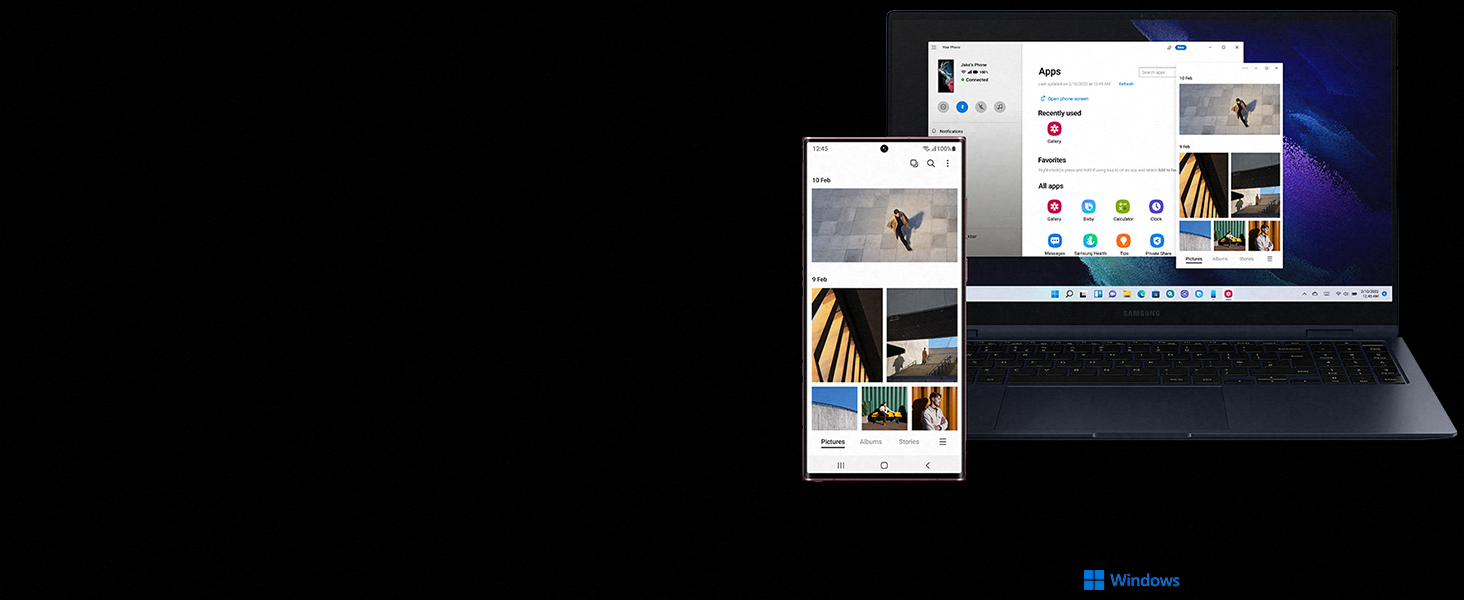This screenshot has height=600, width=1464.
Task: Expand the system tray hidden icons chevron
Action: tap(1304, 294)
